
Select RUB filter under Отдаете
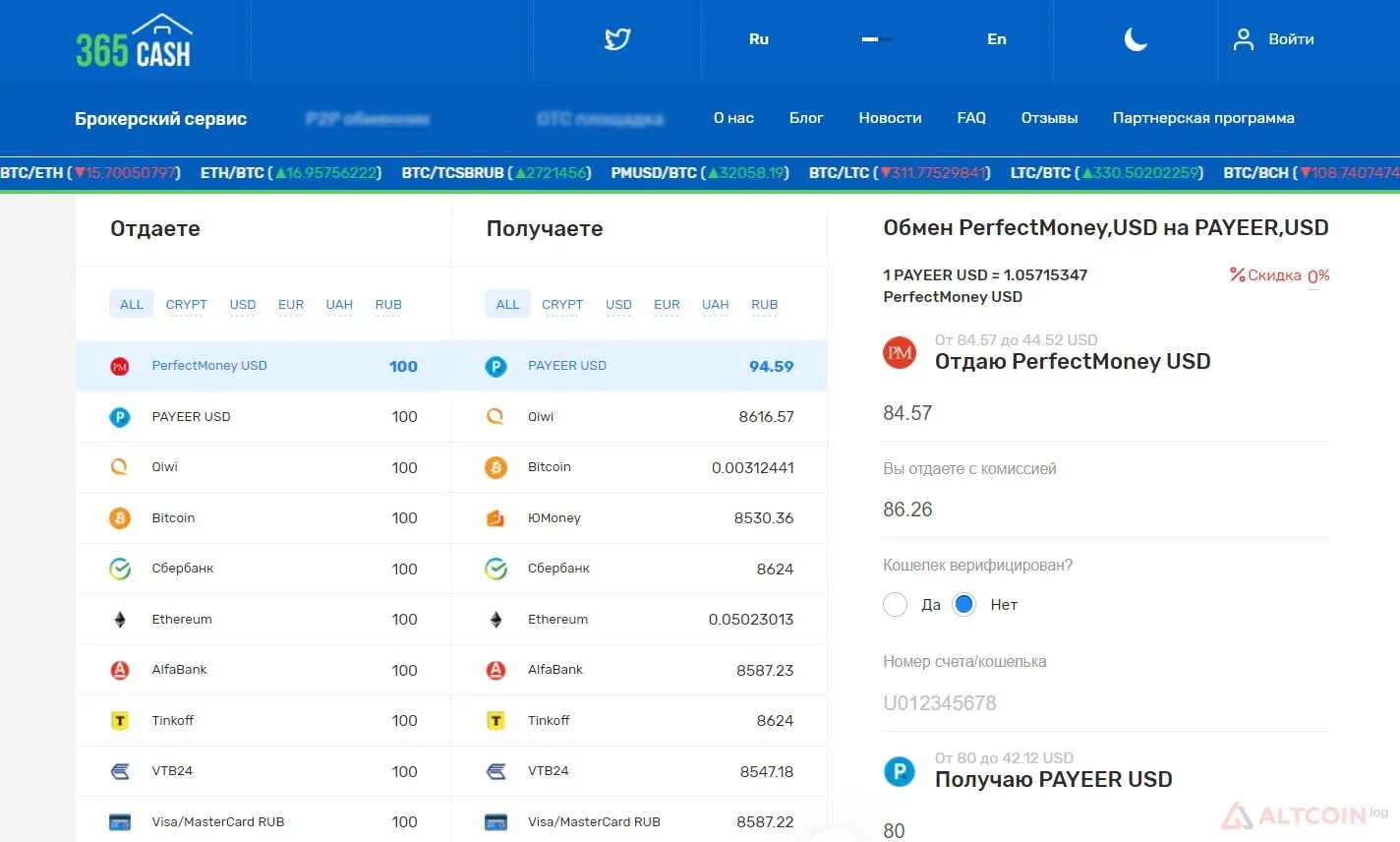[x=388, y=305]
